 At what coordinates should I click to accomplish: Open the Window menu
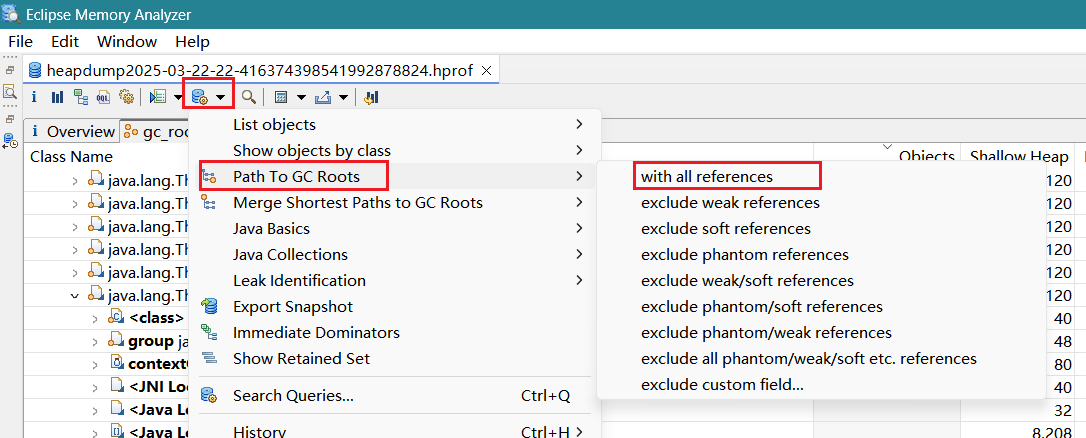tap(127, 42)
